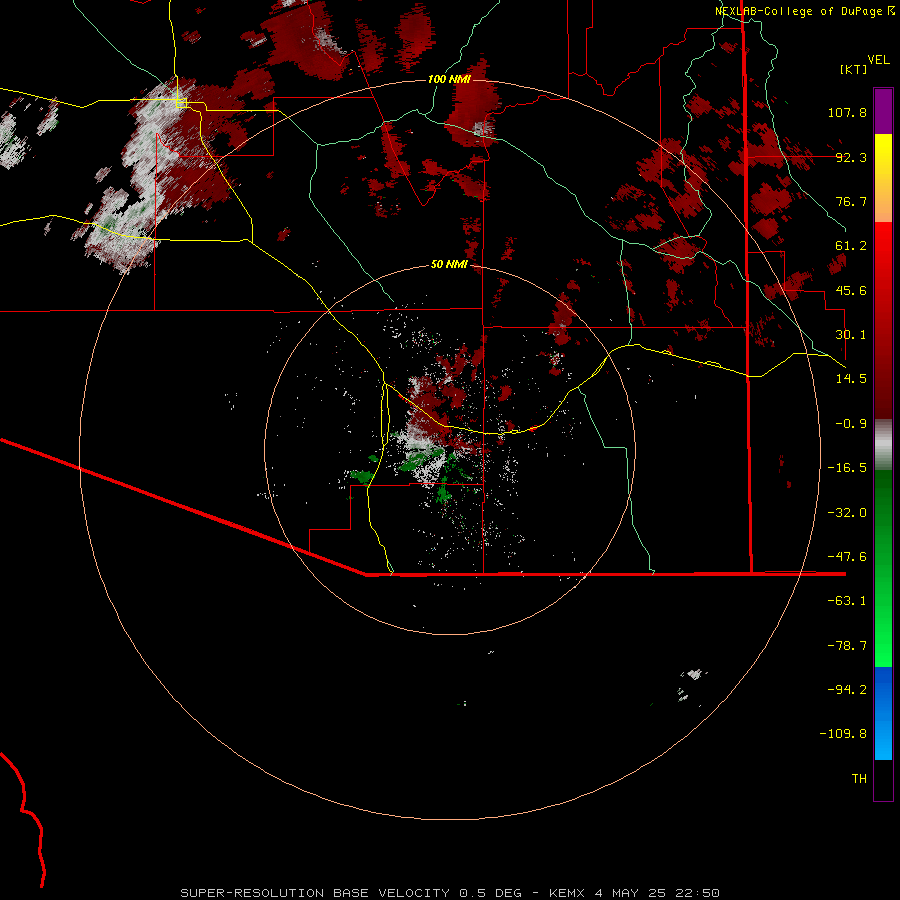Click the -47.6 velocity scale value
The image size is (900, 900).
point(847,557)
